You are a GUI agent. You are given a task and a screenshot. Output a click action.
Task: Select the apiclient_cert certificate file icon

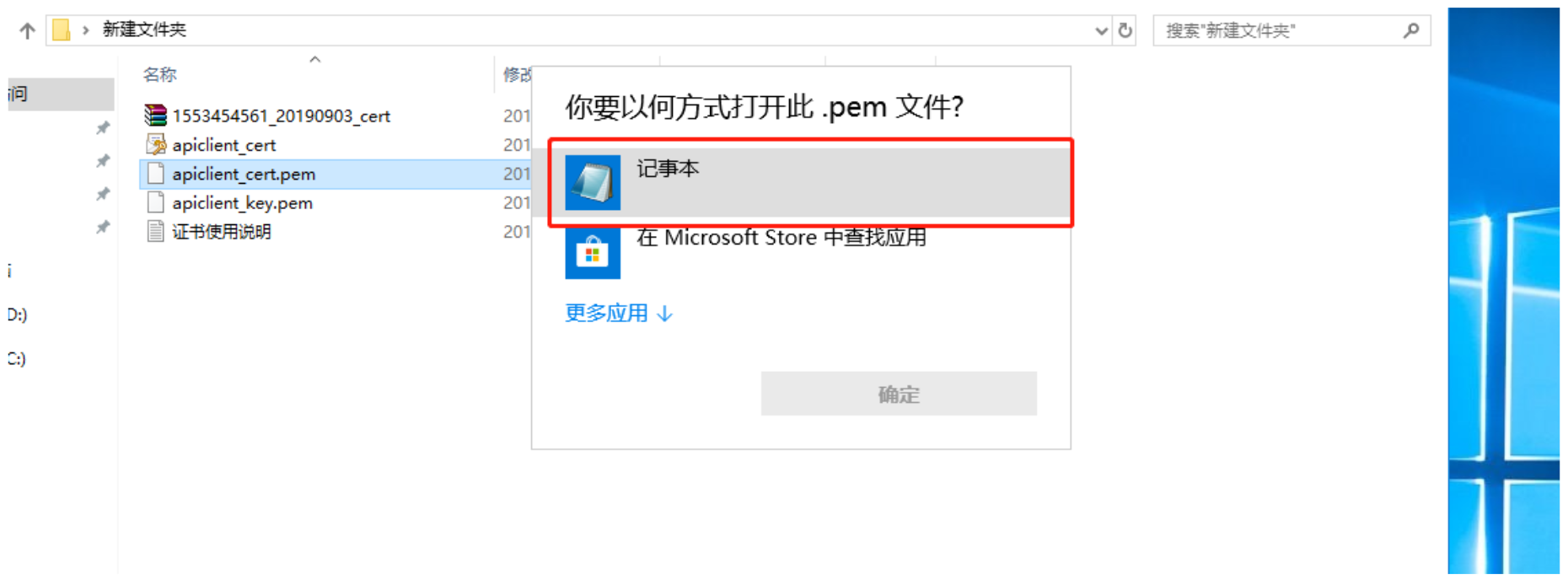156,144
